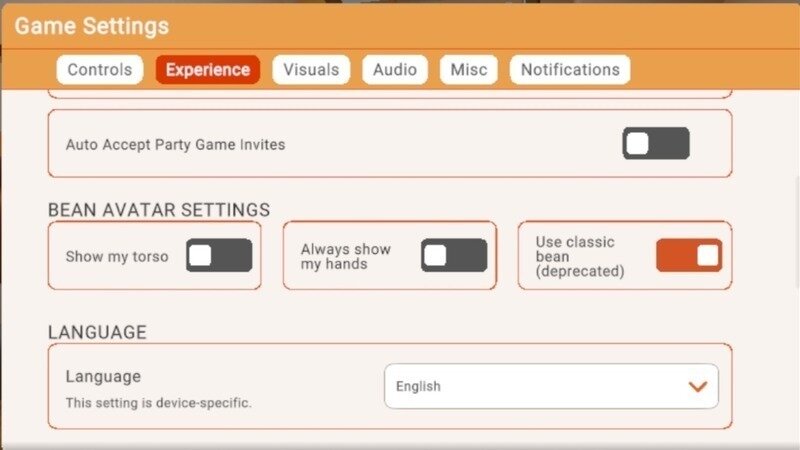Click the "This setting is device-specific" note

pos(159,403)
